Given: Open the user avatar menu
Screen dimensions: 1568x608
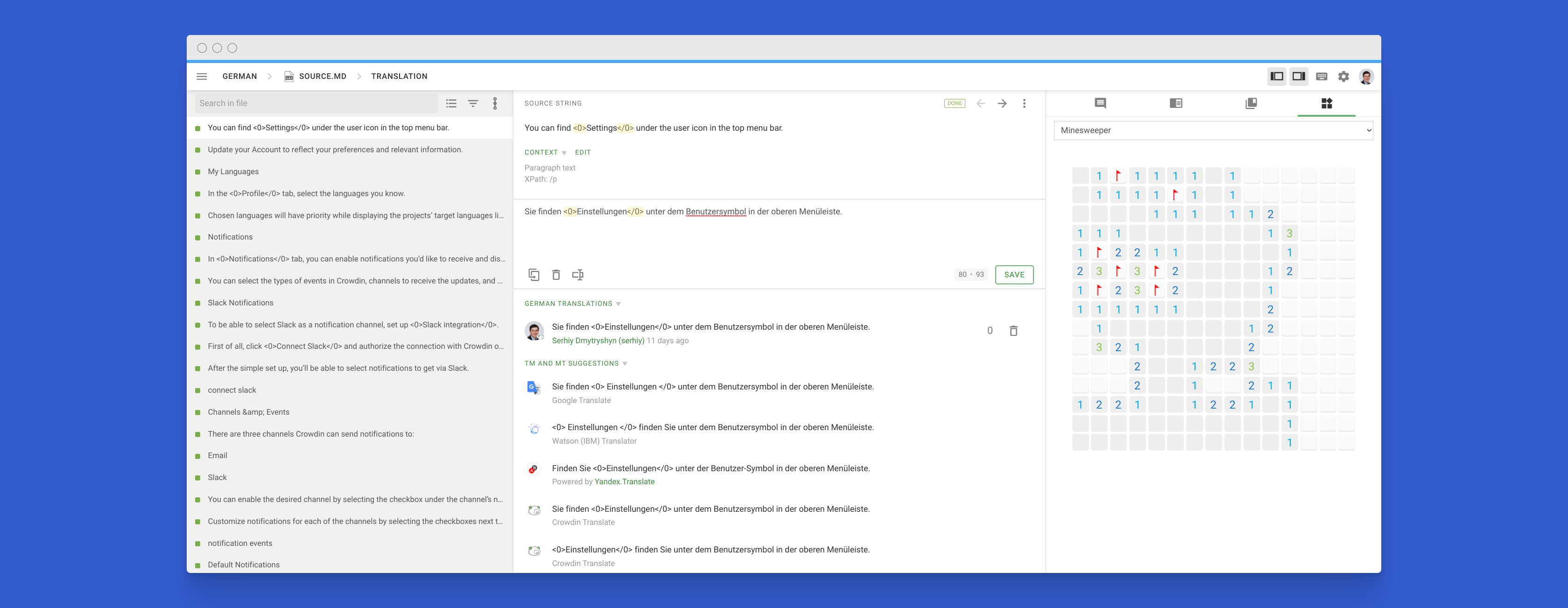Looking at the screenshot, I should tap(1366, 76).
